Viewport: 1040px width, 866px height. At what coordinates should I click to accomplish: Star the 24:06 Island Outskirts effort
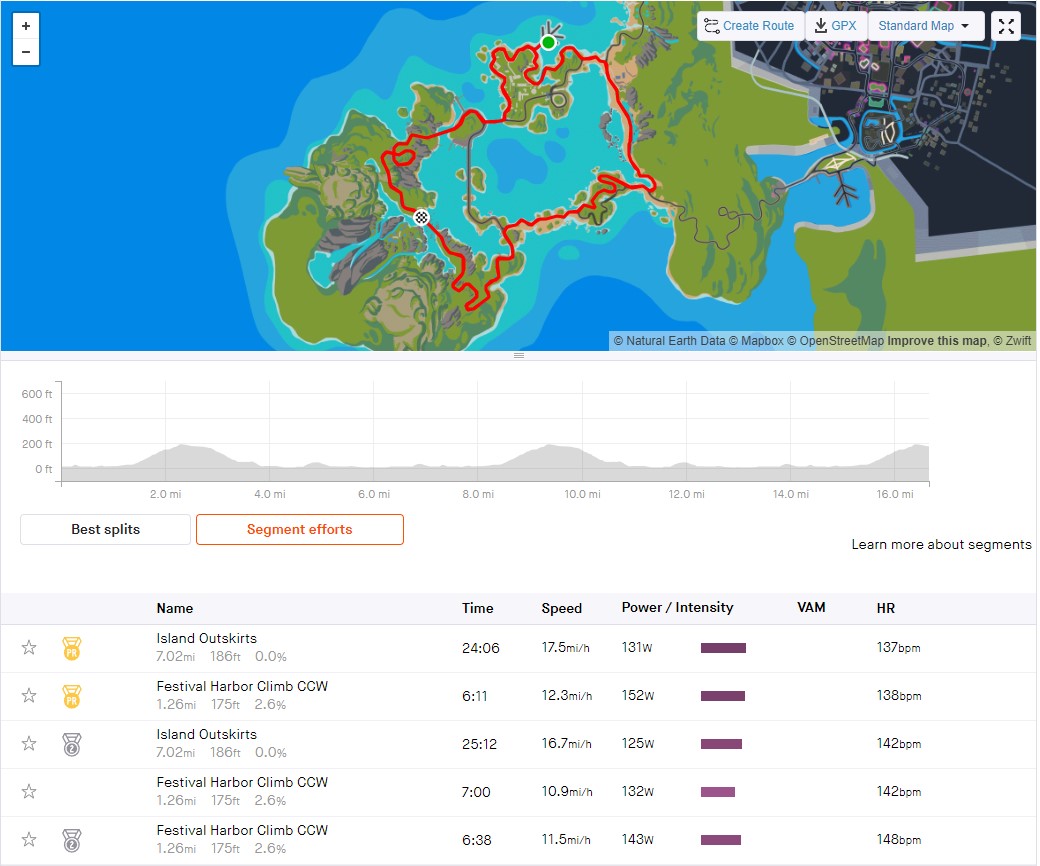29,649
